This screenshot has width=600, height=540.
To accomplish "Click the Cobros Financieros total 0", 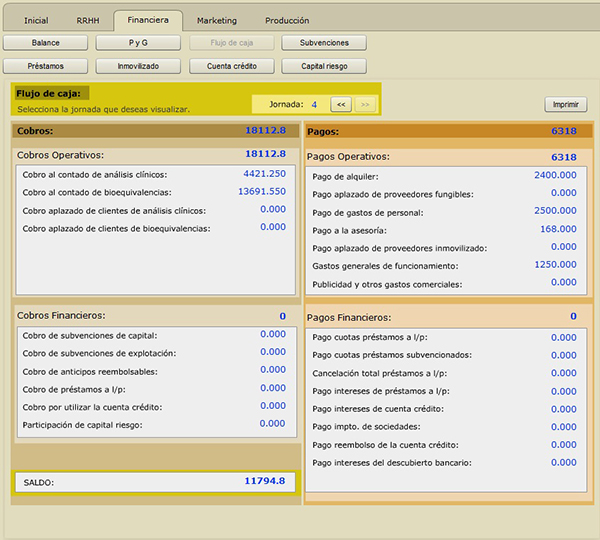I will [x=282, y=316].
